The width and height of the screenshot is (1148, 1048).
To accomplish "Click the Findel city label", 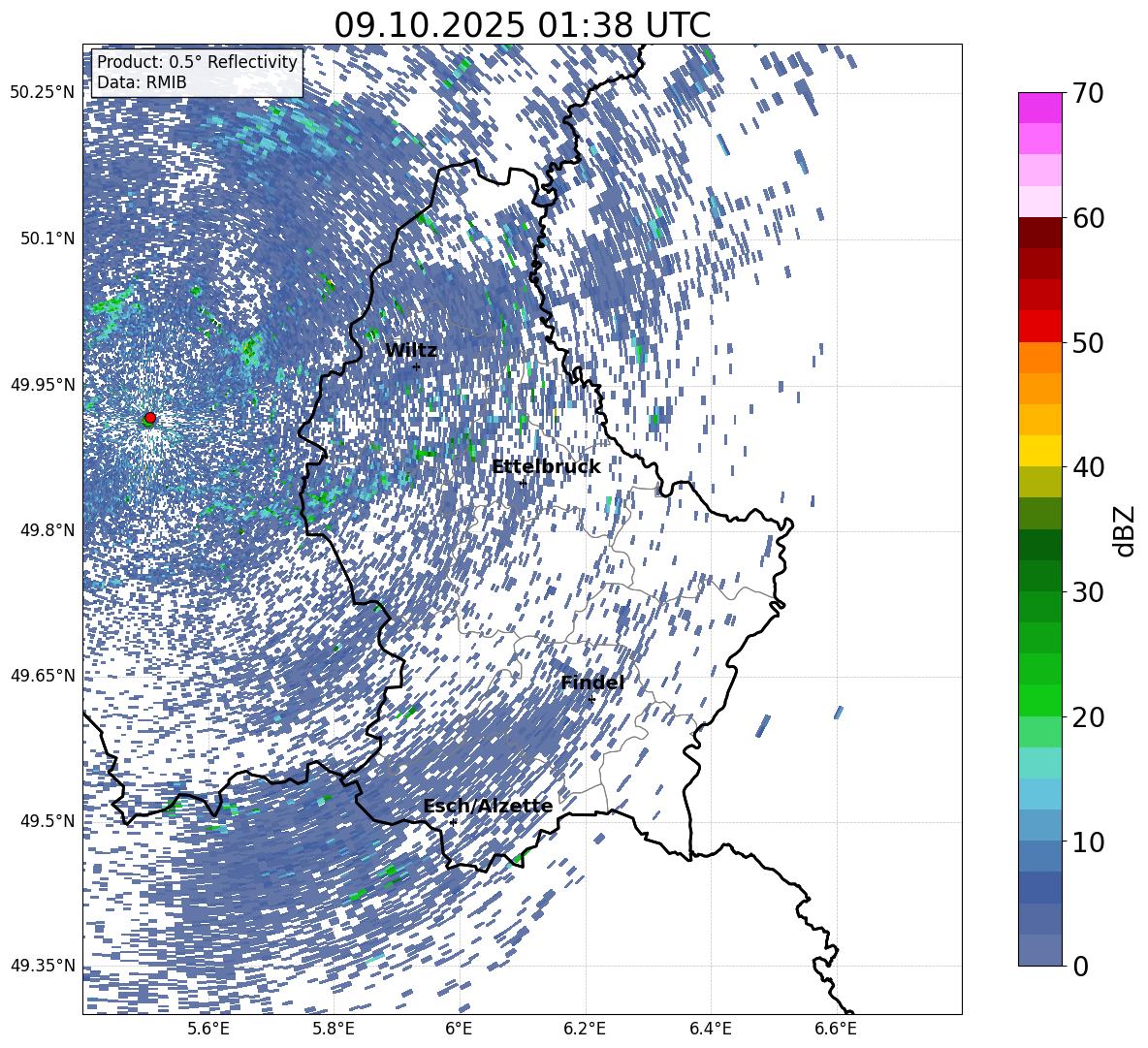I will point(592,683).
